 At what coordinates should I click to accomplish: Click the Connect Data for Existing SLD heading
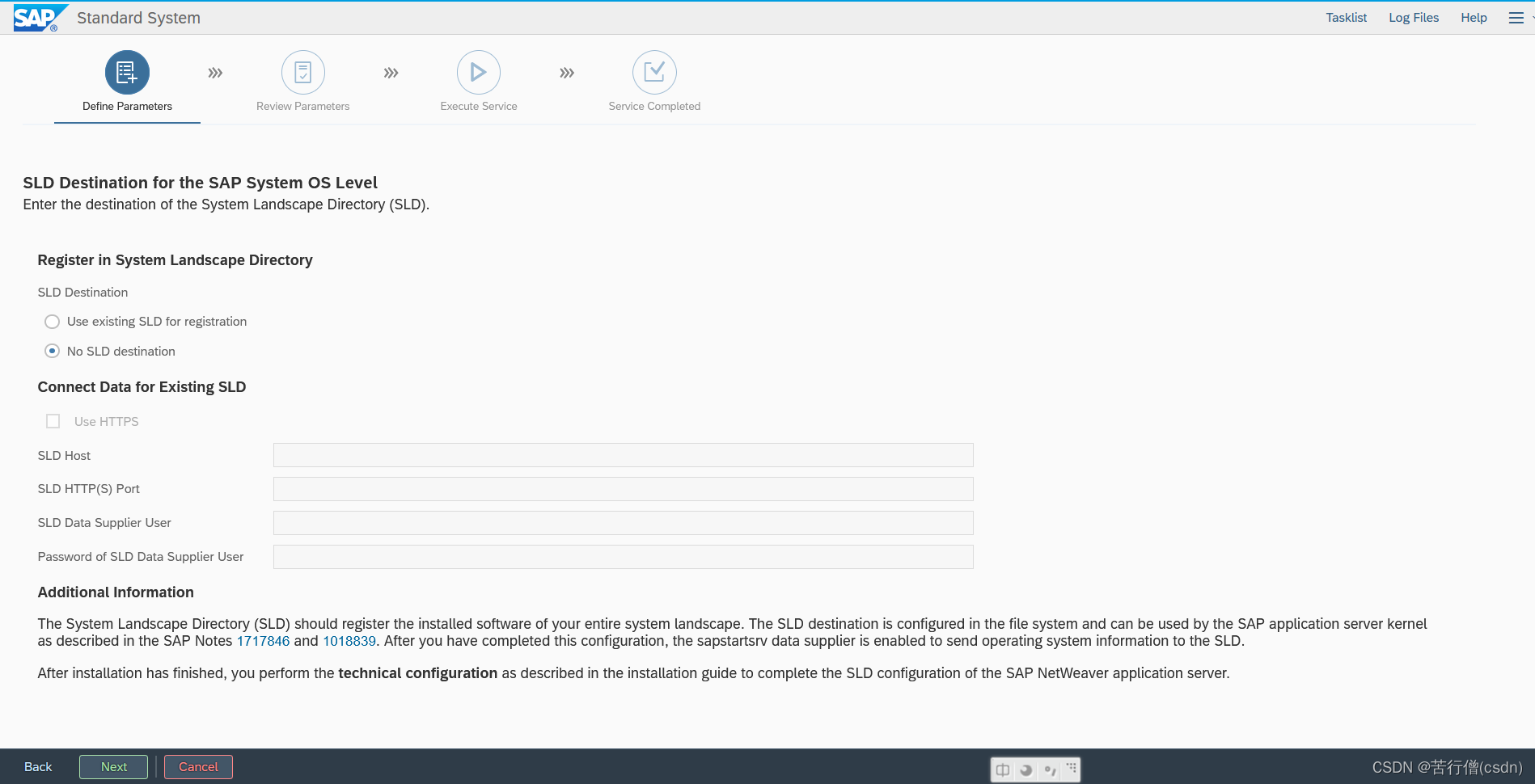pos(142,387)
